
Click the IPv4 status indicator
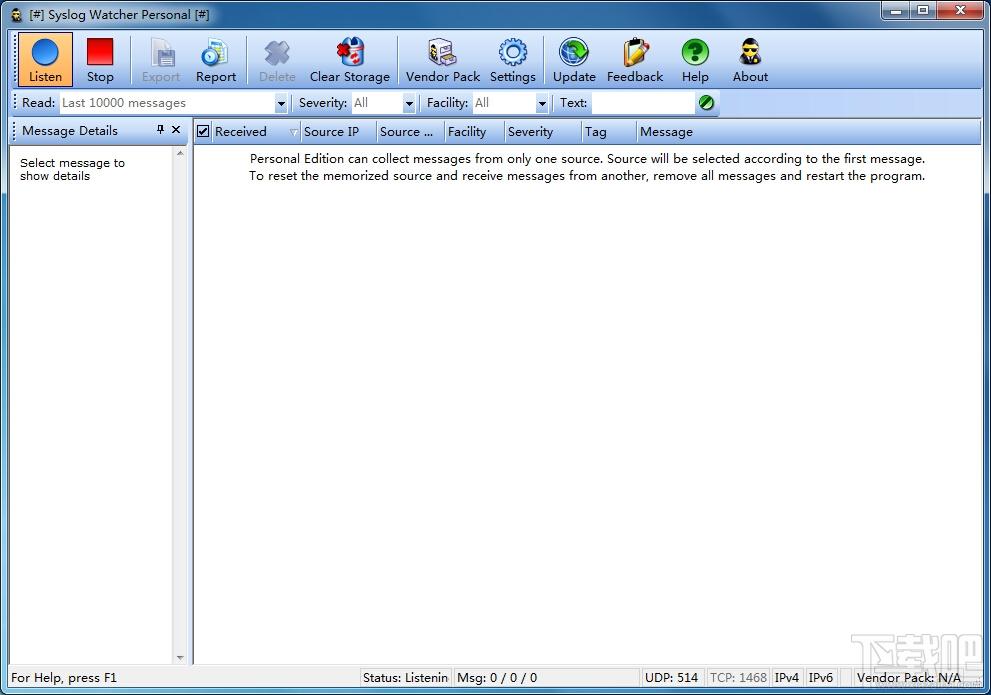[786, 677]
